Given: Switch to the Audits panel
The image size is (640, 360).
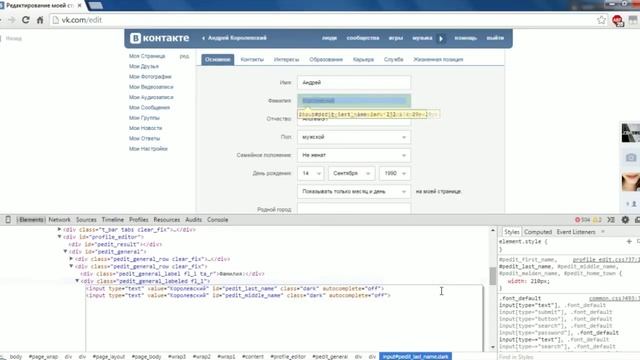Looking at the screenshot, I should click(193, 220).
